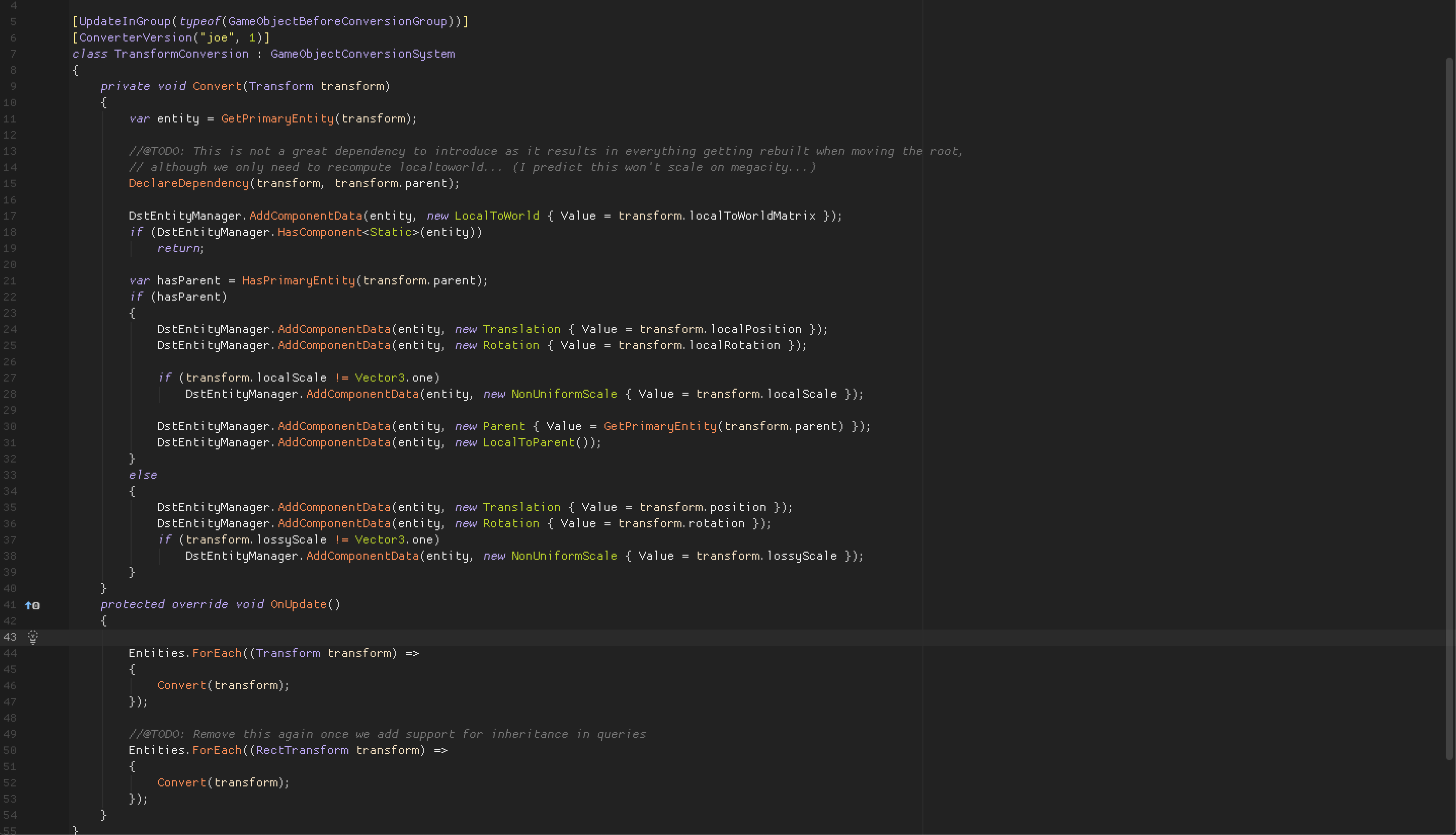
Task: Click the typeof keyword on line 5
Action: pyautogui.click(x=199, y=22)
